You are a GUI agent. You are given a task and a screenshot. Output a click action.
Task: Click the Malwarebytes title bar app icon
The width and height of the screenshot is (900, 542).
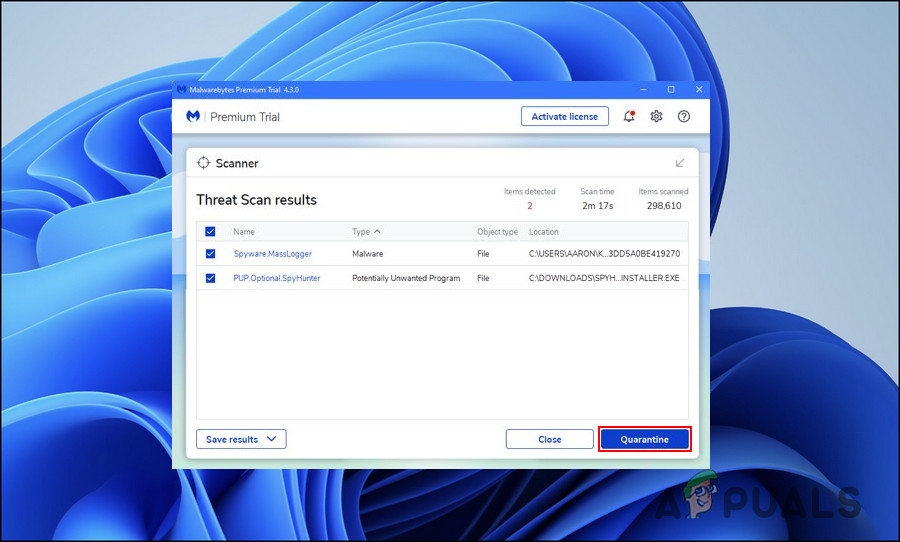[x=181, y=90]
